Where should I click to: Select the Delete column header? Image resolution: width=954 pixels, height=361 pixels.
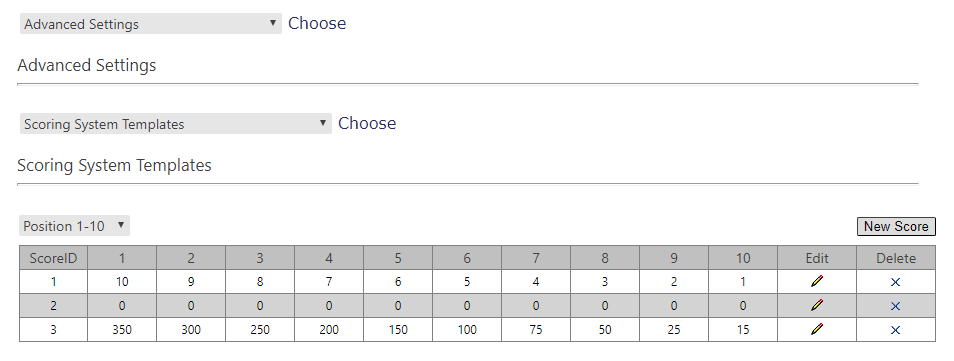click(x=896, y=258)
